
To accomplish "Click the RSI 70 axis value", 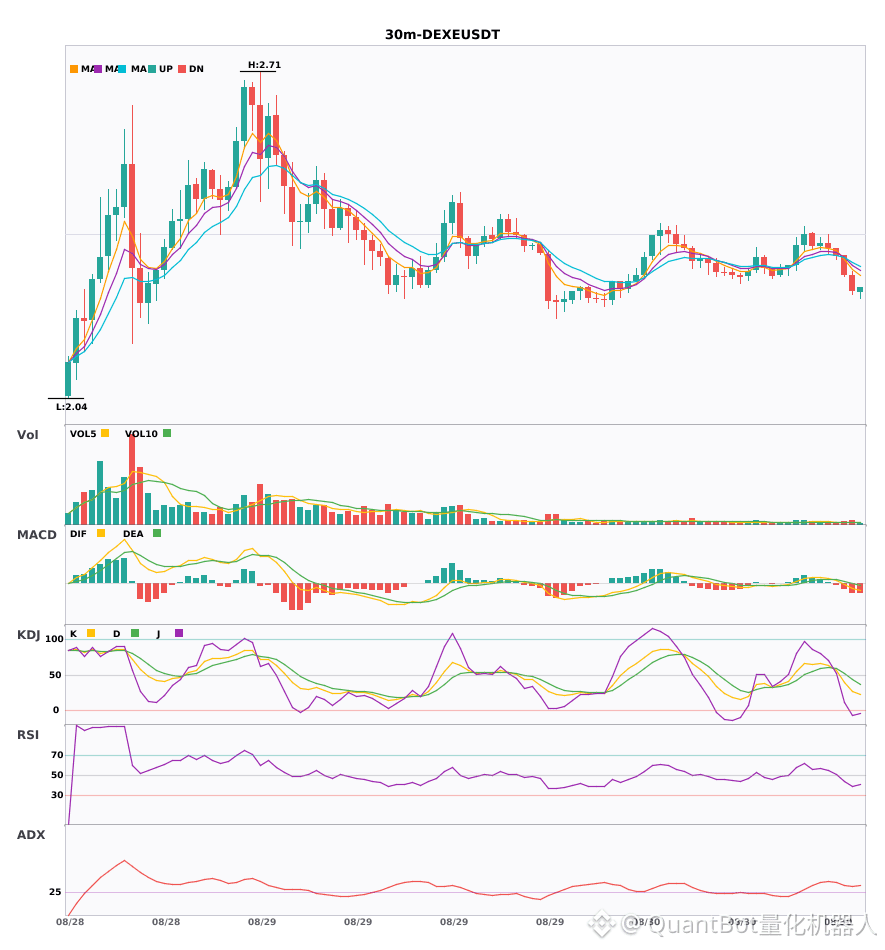I will pyautogui.click(x=57, y=755).
